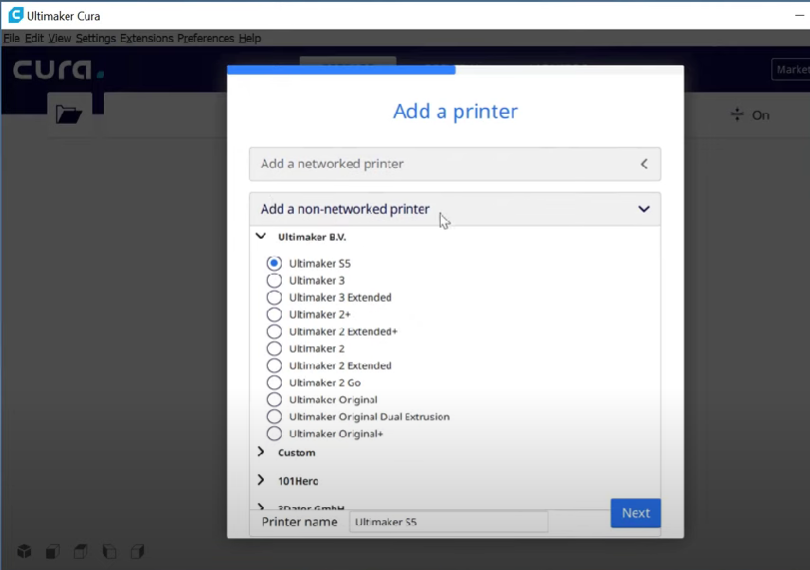Open the File menu
Screen dimensions: 810x570
(x=11, y=38)
